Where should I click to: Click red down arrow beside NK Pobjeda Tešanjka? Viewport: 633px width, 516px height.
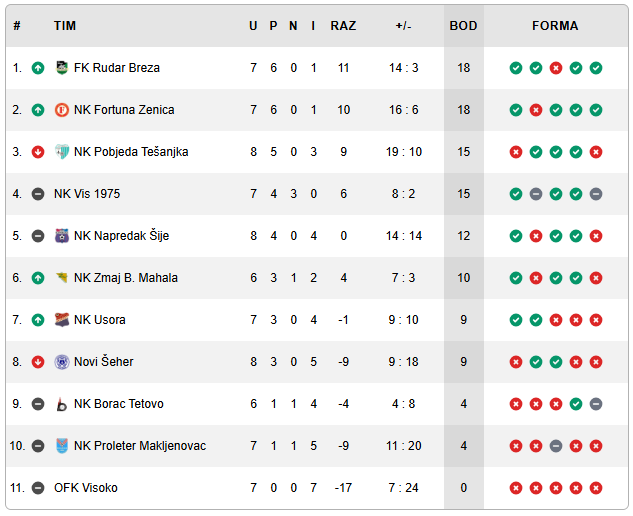pyautogui.click(x=38, y=152)
